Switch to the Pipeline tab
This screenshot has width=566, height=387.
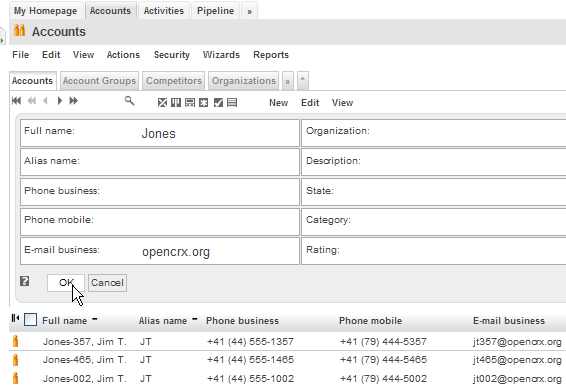[215, 11]
